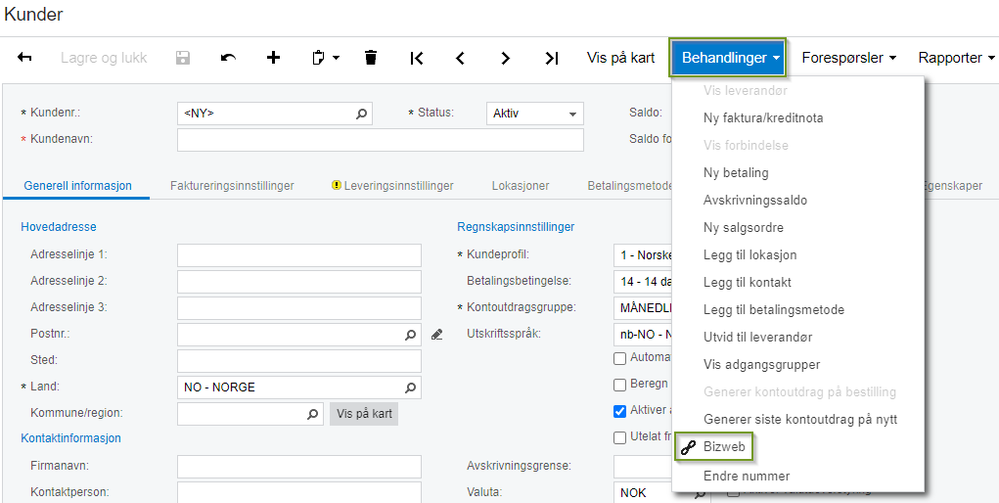Toggle the Beregn checkbox
The image size is (999, 503).
619,385
